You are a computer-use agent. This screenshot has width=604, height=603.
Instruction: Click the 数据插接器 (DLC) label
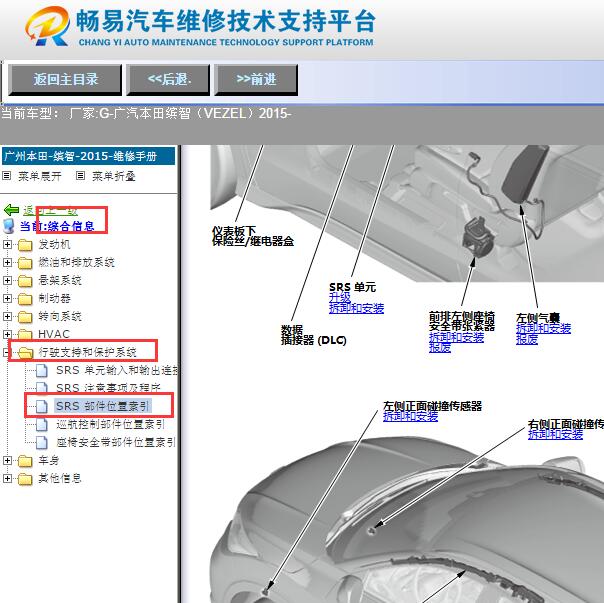(x=314, y=335)
